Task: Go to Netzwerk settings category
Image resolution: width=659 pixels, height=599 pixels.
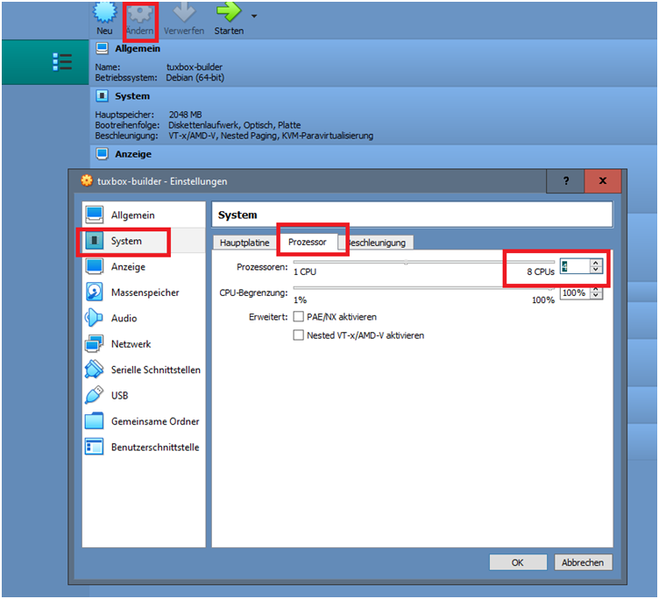Action: 131,344
